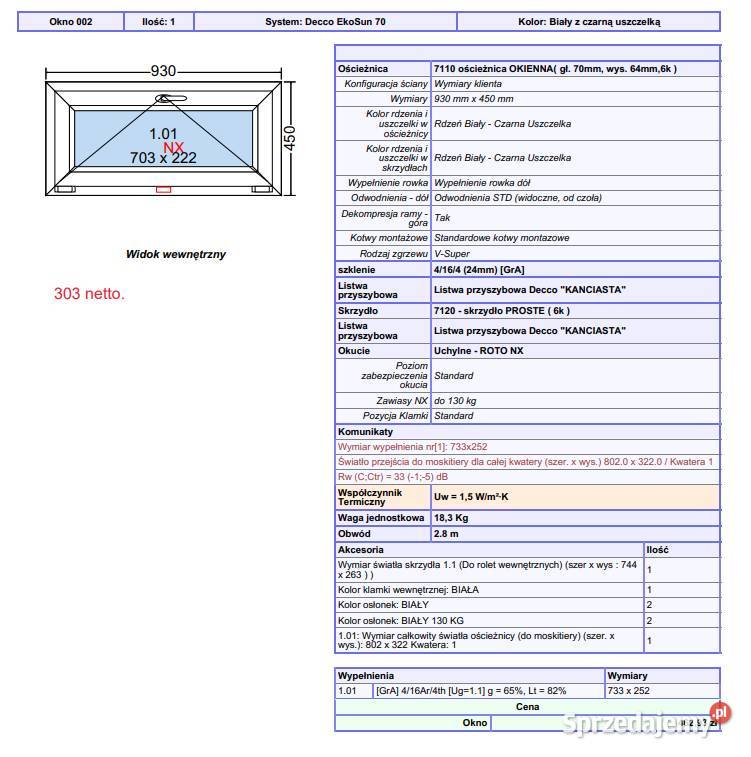
Task: Click the red NX label in the diagram
Action: tap(173, 147)
